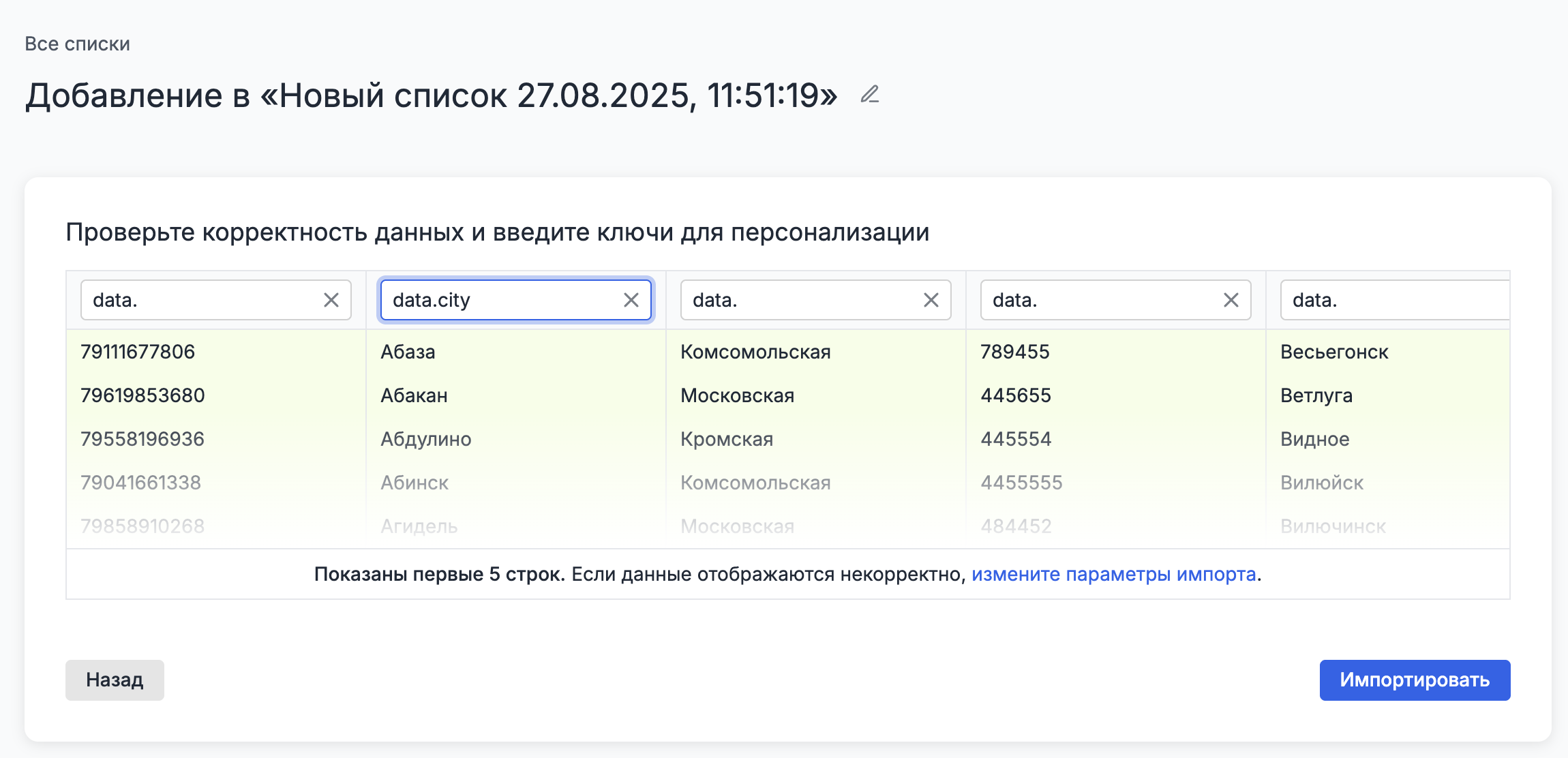The height and width of the screenshot is (758, 1568).
Task: Clear the data.city field with X
Action: pyautogui.click(x=631, y=300)
